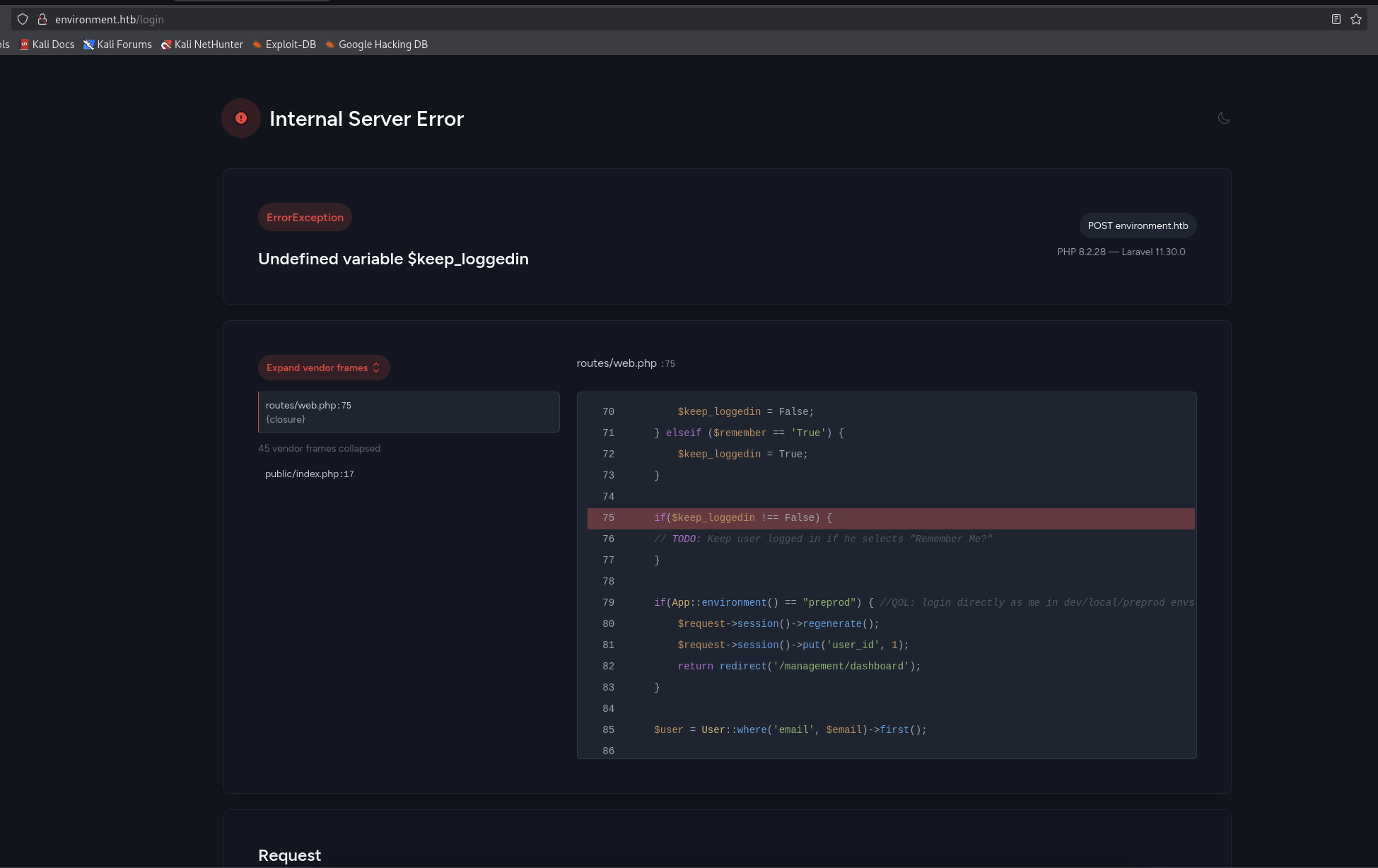This screenshot has width=1378, height=868.
Task: Click line 72 $keep_loggedin = True
Action: point(891,454)
